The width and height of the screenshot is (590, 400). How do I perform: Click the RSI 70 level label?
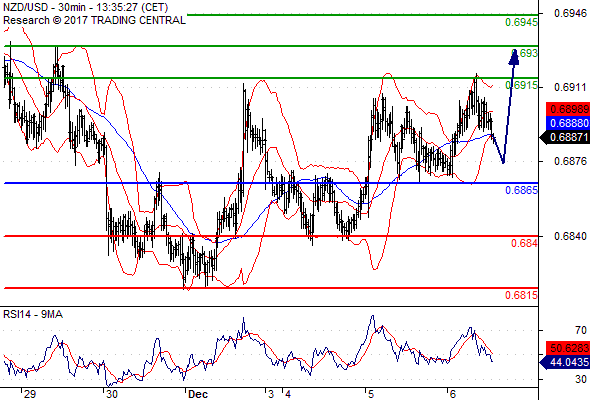[581, 330]
